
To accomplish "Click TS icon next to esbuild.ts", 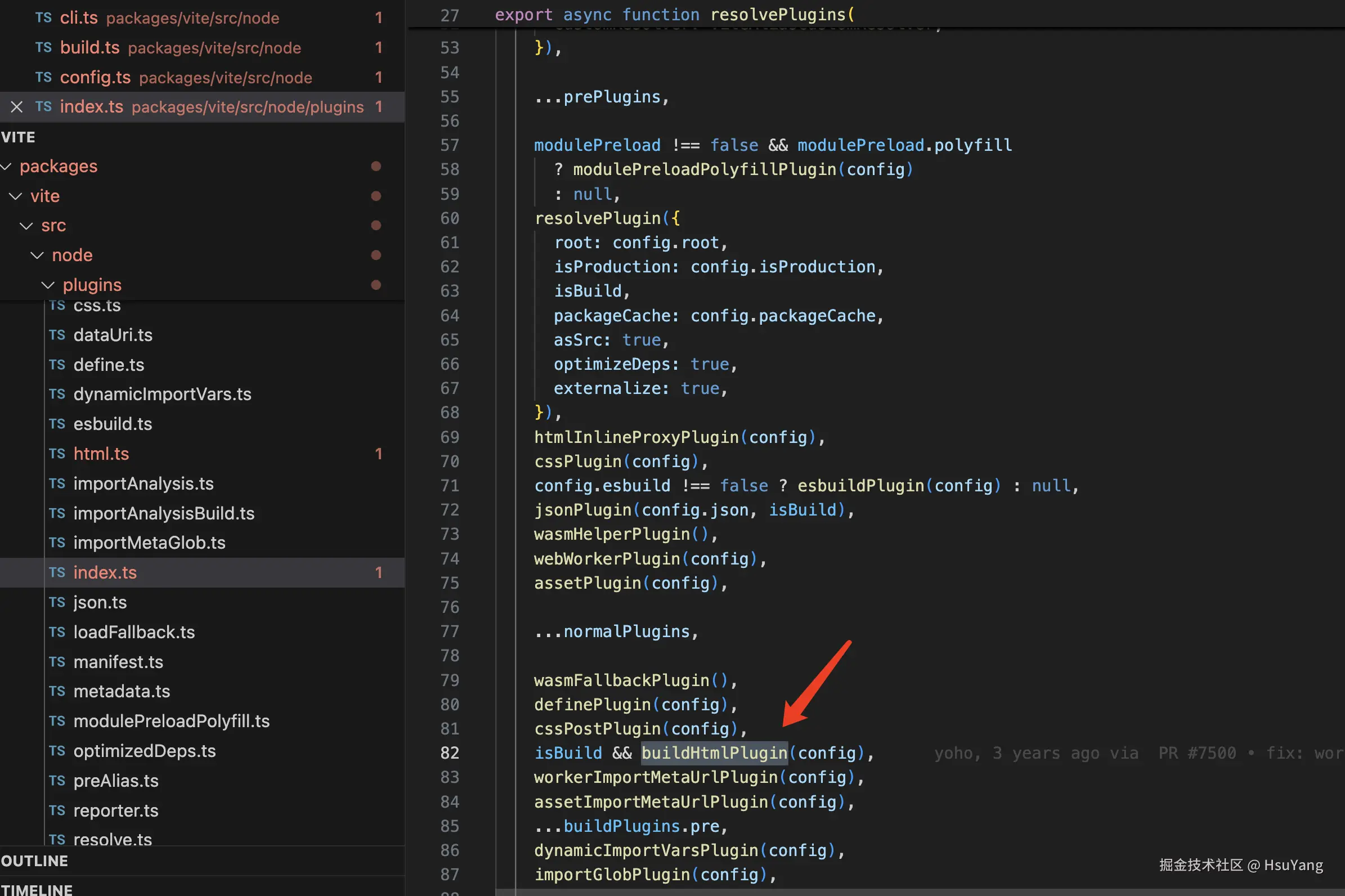I will click(x=57, y=424).
